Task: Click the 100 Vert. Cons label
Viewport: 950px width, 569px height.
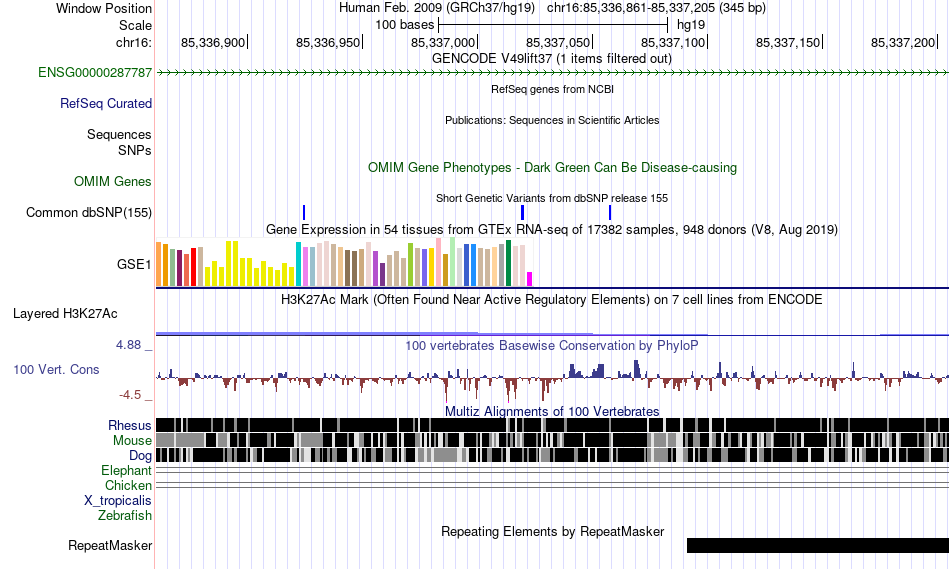Action: click(56, 370)
